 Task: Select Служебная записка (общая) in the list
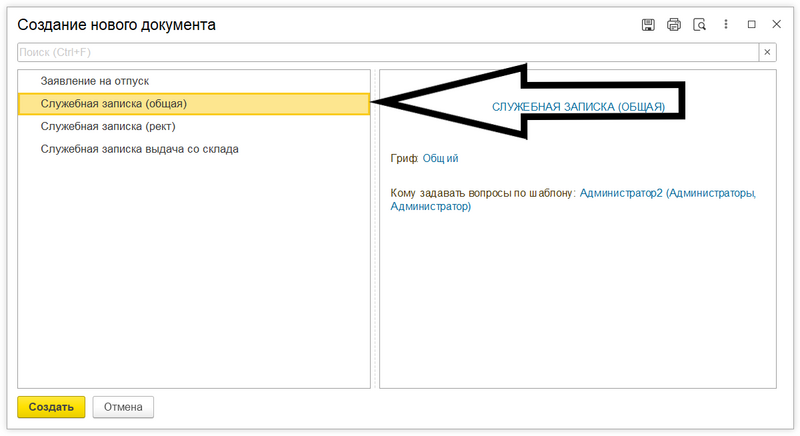[113, 103]
